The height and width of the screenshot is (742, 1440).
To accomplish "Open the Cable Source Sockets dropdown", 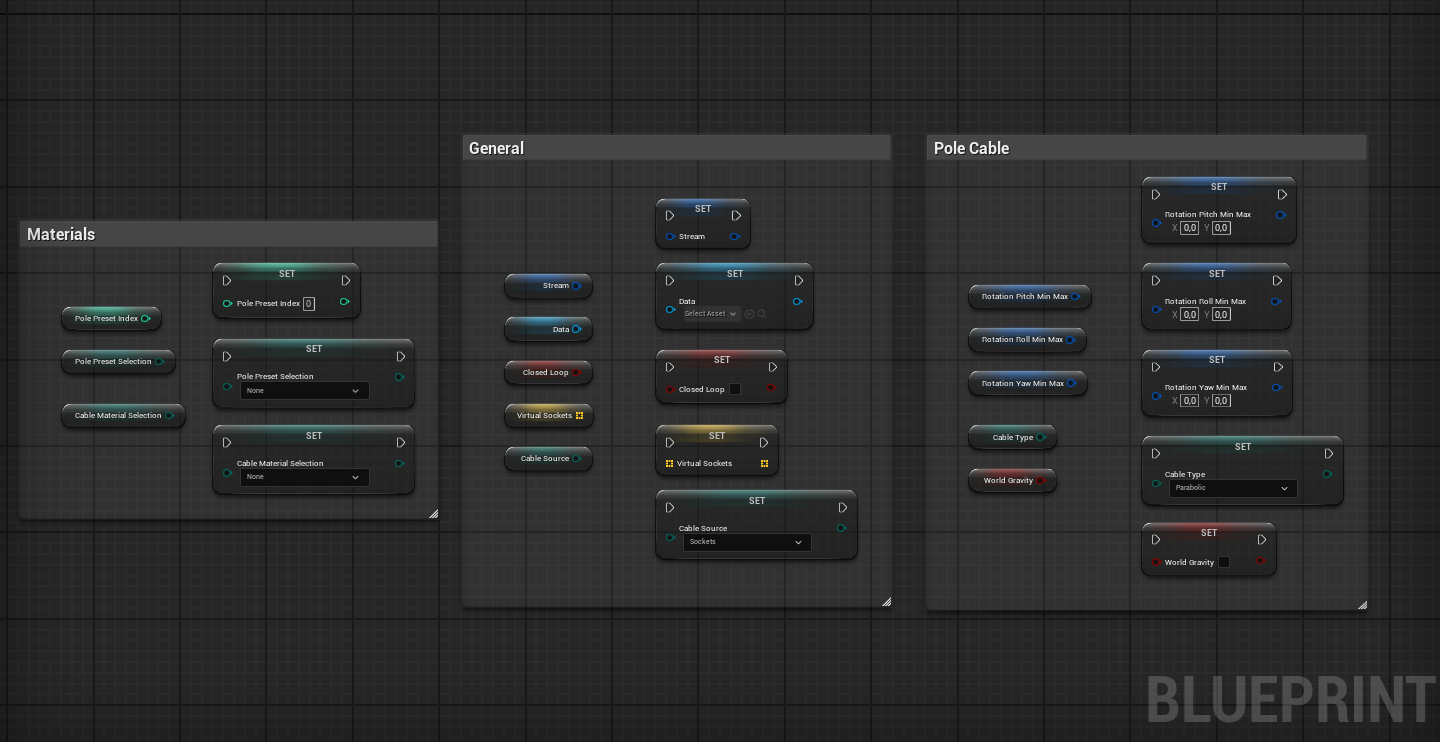I will coord(747,542).
